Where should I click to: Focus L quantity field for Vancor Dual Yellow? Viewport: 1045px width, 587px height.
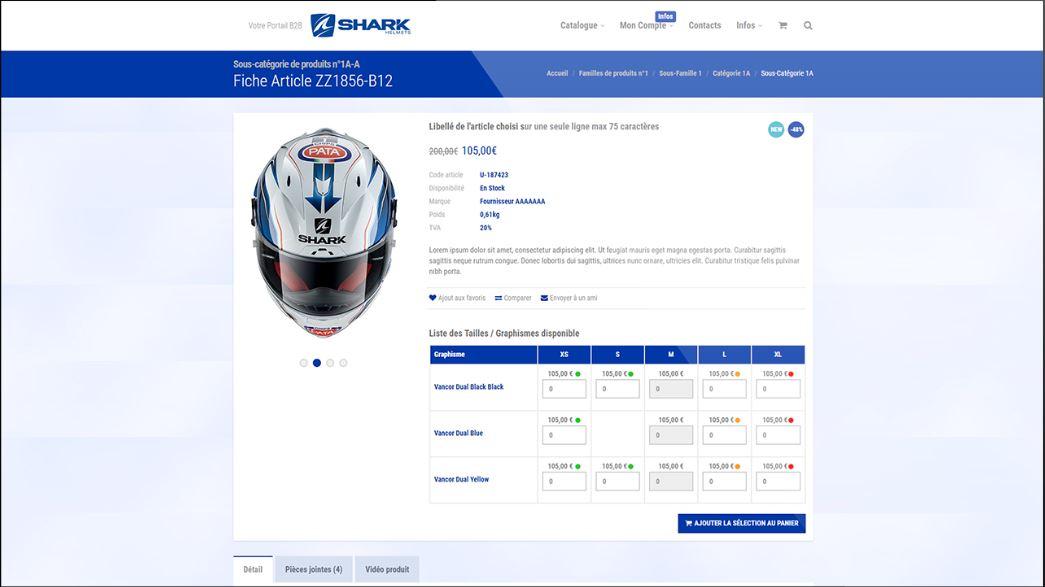coord(724,481)
